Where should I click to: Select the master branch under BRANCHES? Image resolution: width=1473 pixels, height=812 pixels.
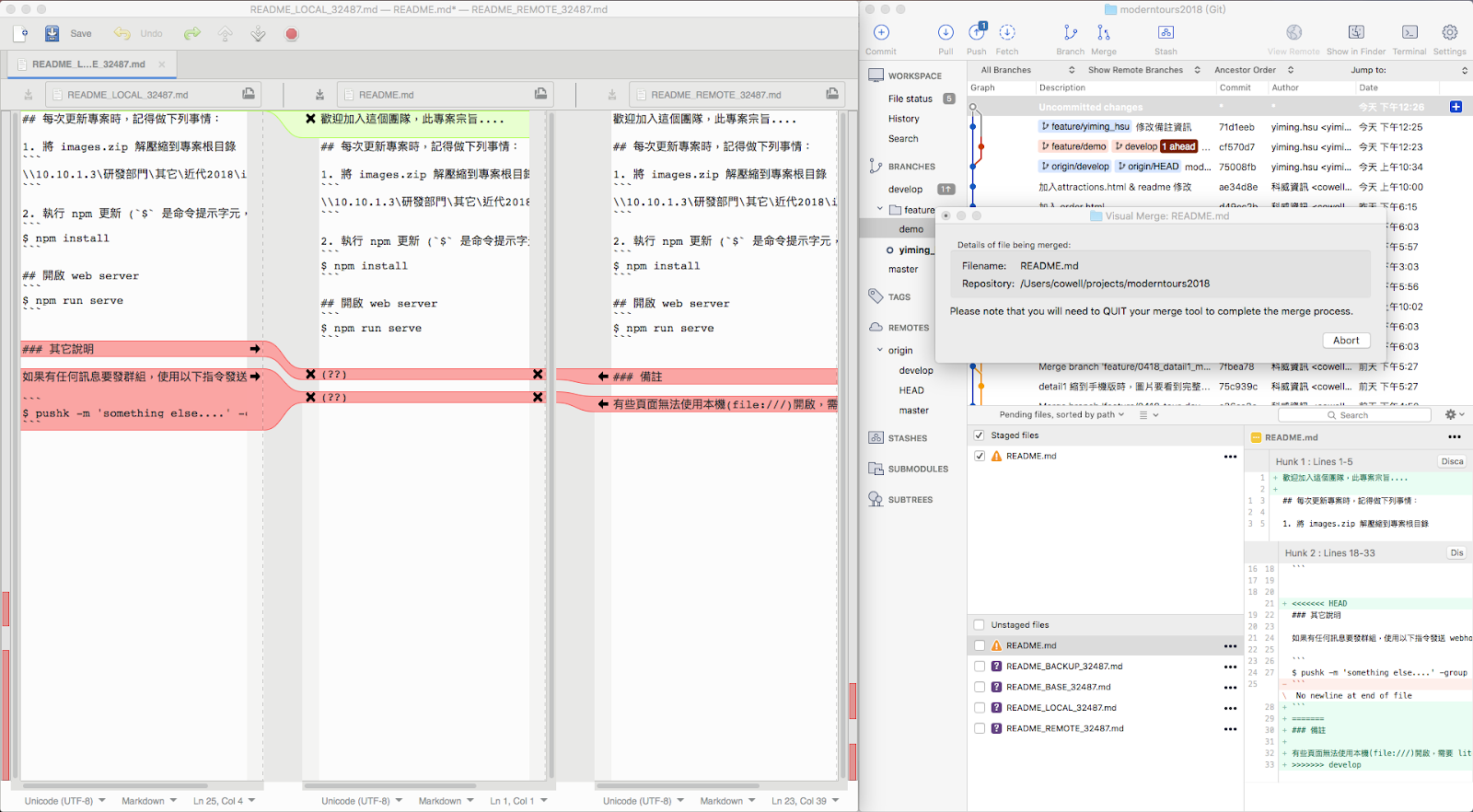[903, 270]
